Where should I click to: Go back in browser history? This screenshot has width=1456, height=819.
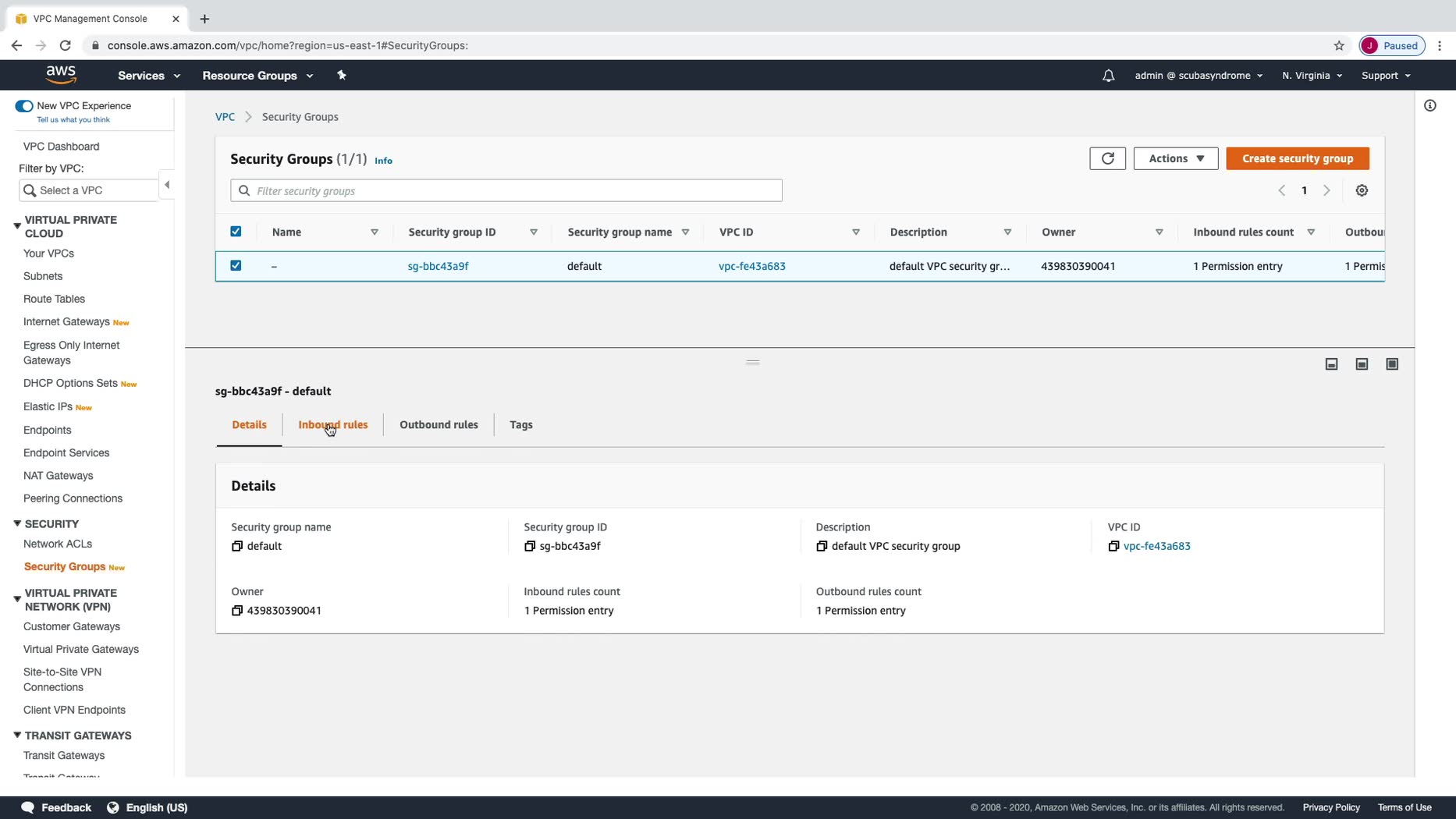pos(16,45)
